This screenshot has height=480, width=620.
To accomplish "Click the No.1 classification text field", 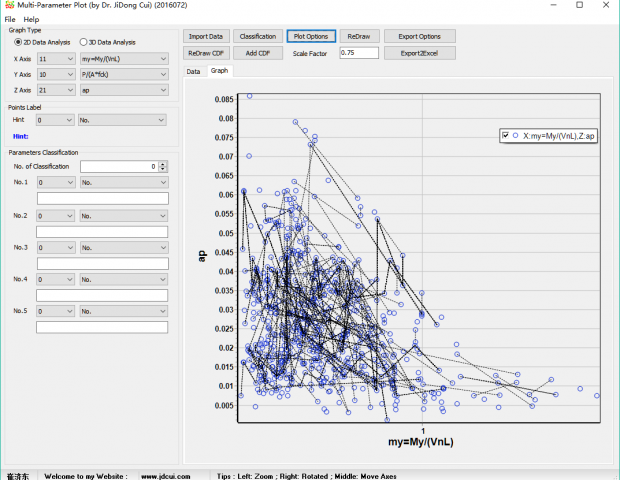I will (101, 199).
